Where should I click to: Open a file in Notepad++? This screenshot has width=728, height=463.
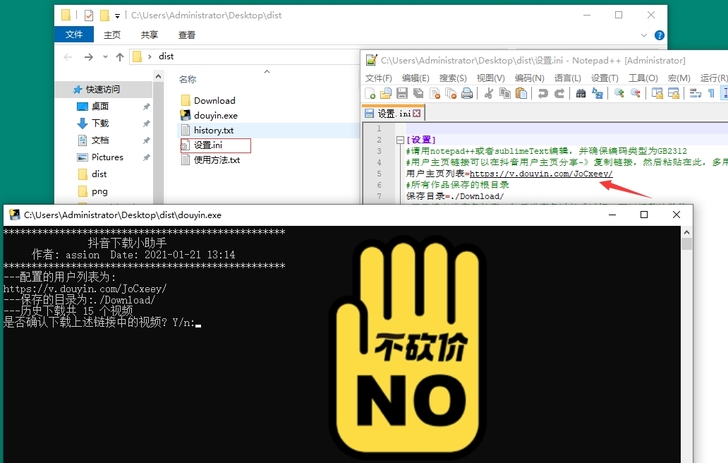386,93
